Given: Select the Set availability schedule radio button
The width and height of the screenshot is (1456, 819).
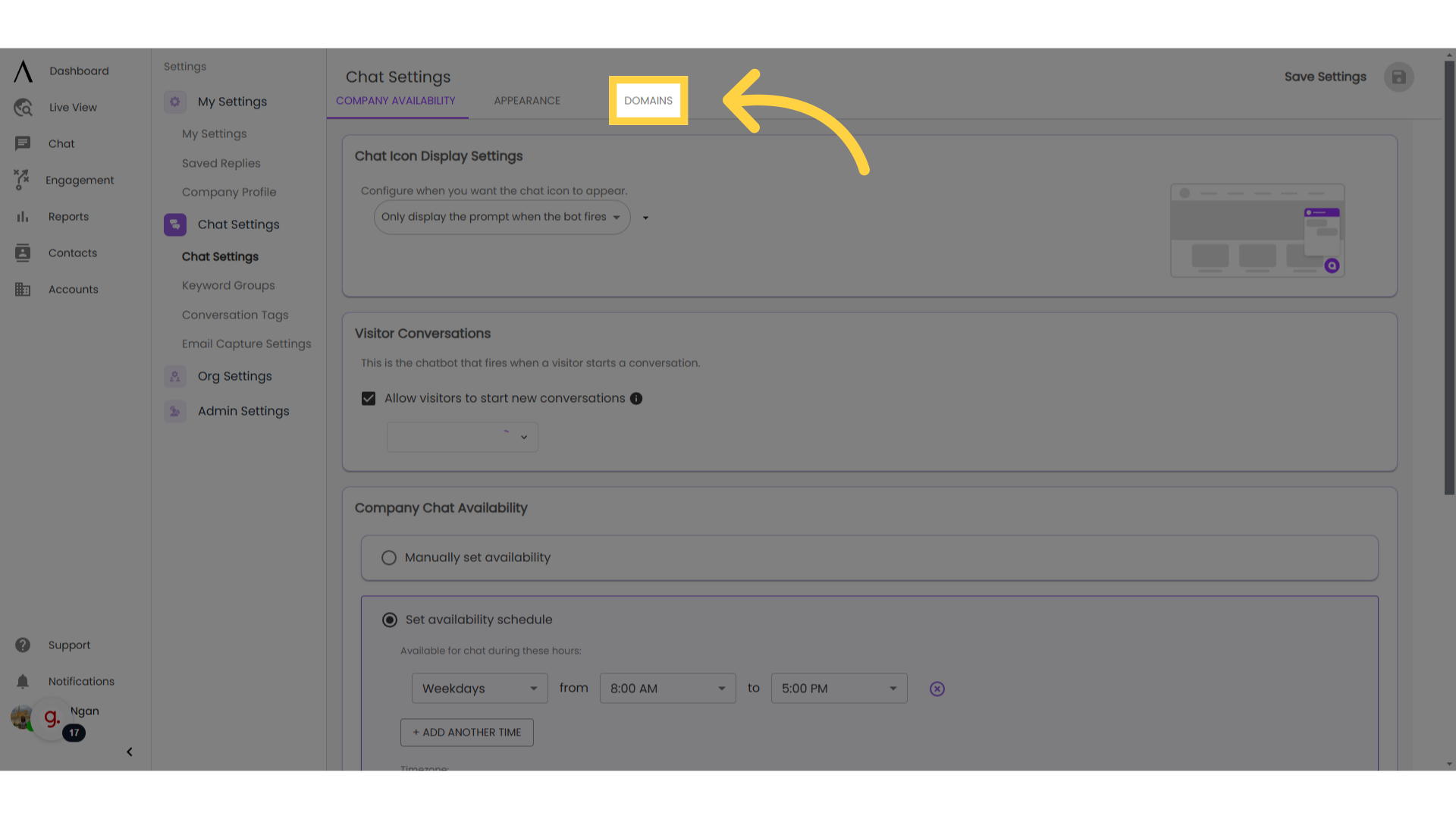Looking at the screenshot, I should click(x=389, y=619).
